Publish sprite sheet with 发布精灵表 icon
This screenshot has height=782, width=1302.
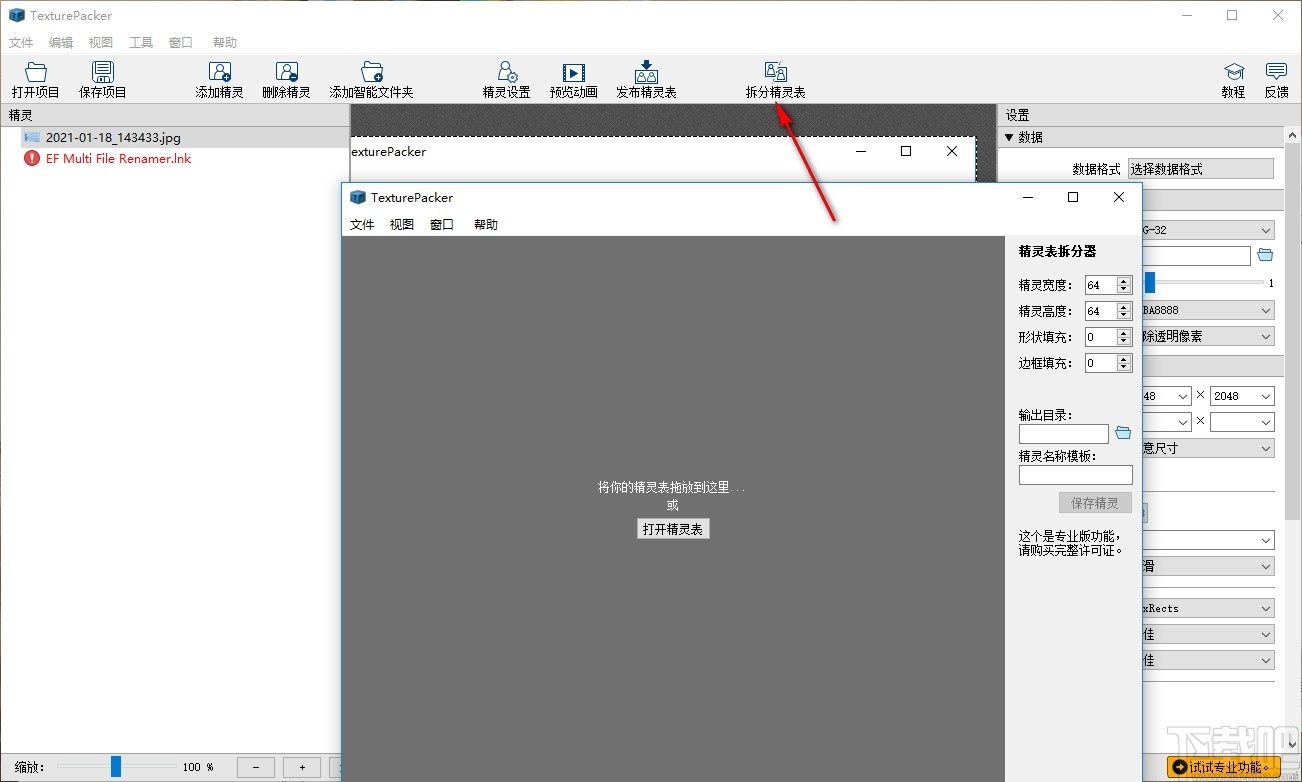[x=646, y=80]
